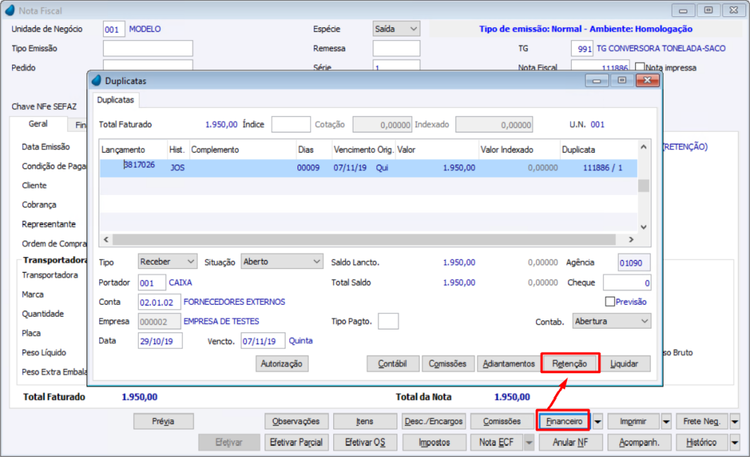Click the Duplicatas dialog droplet icon

[96, 80]
